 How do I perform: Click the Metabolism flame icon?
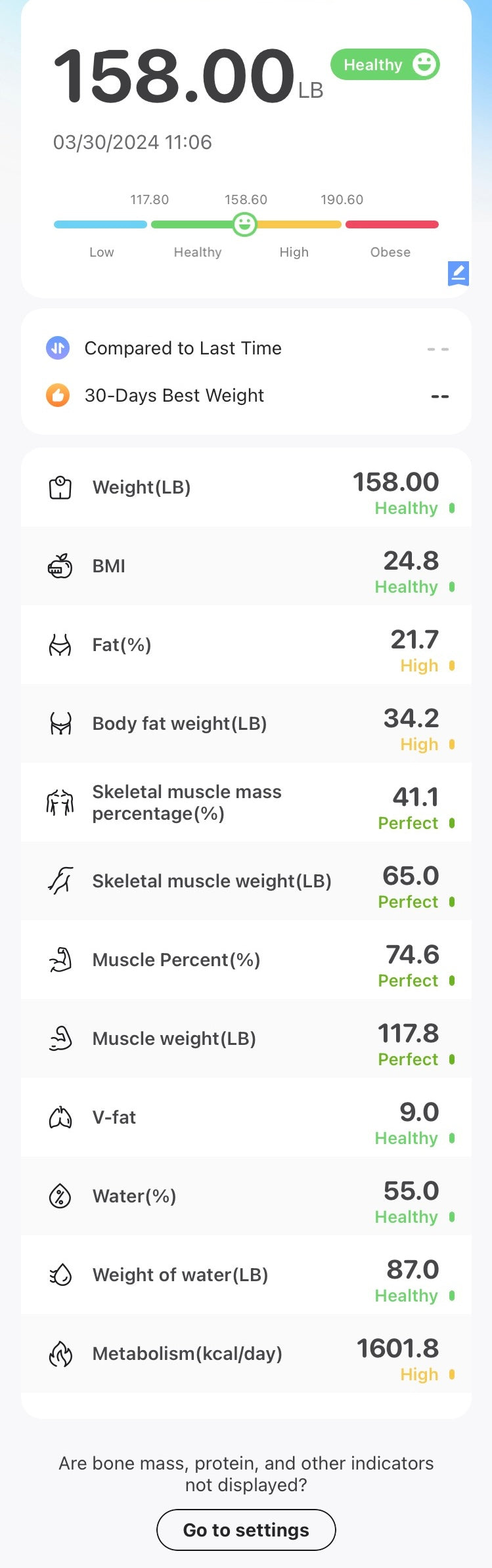(60, 1353)
